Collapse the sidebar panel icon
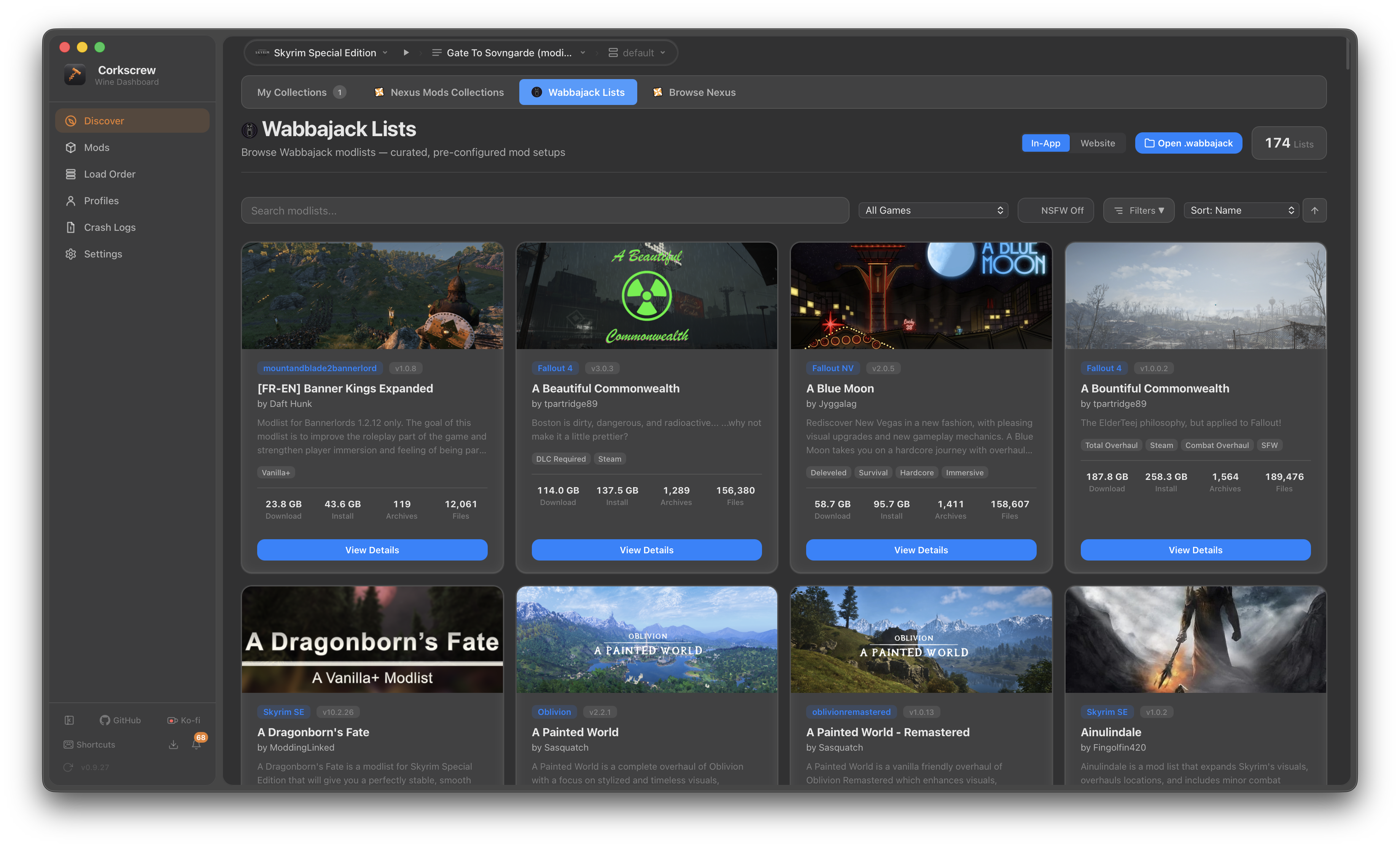 pyautogui.click(x=69, y=720)
